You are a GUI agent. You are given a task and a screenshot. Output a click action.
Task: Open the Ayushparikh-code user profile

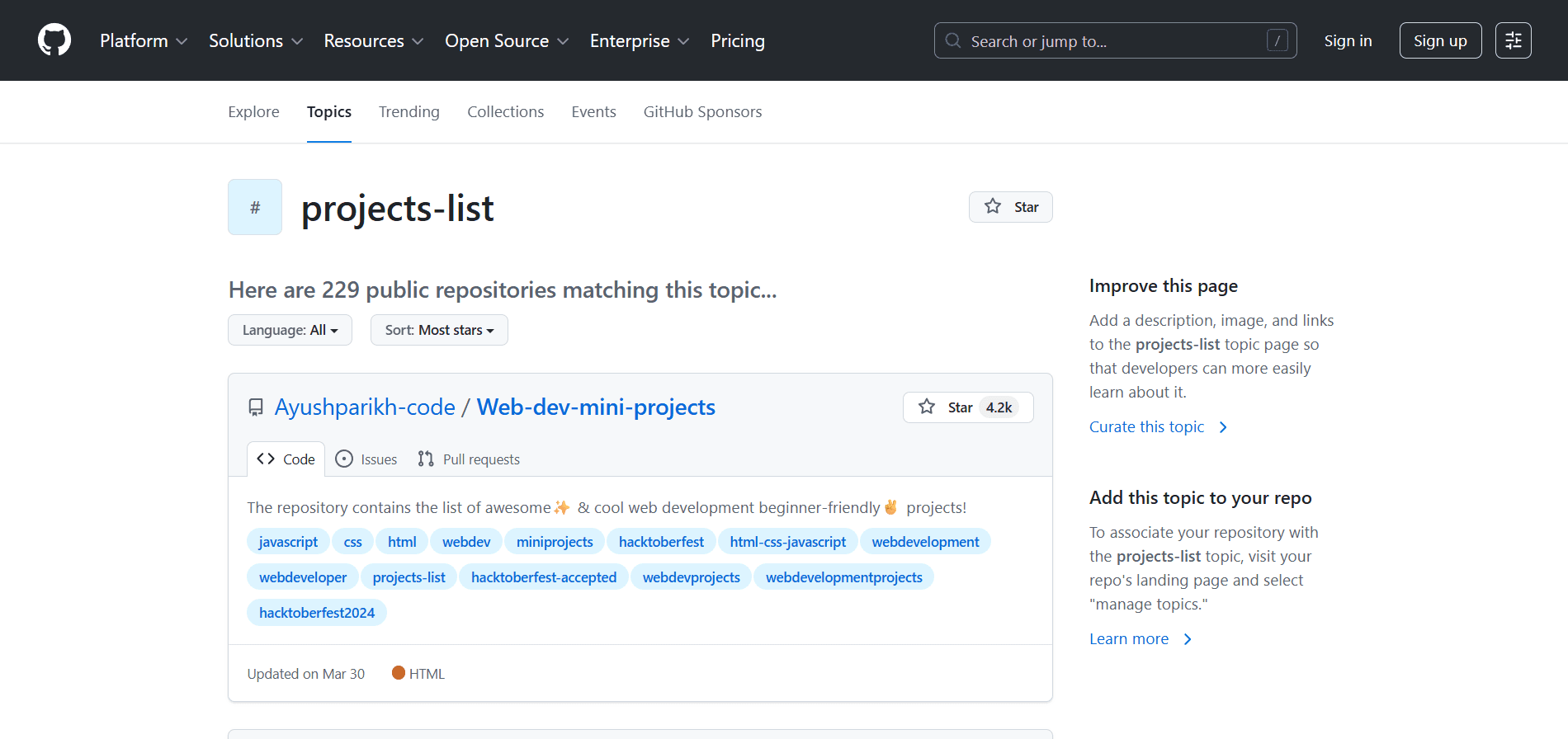pos(365,407)
